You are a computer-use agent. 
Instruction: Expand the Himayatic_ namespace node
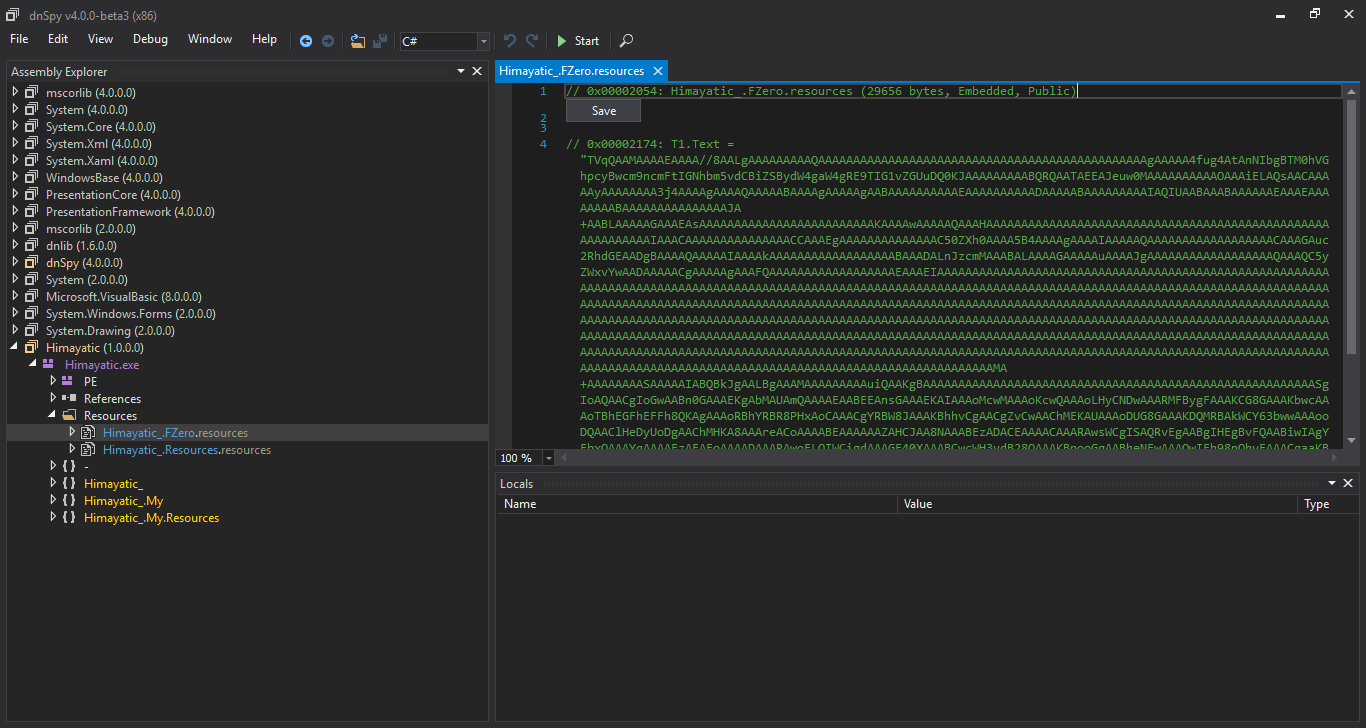tap(53, 484)
